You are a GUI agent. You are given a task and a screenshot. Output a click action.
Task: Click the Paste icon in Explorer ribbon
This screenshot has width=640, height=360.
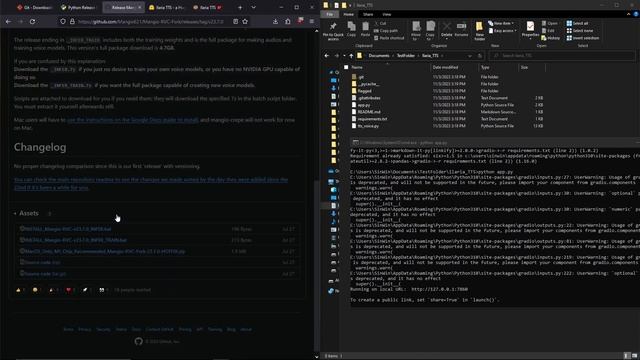(365, 29)
